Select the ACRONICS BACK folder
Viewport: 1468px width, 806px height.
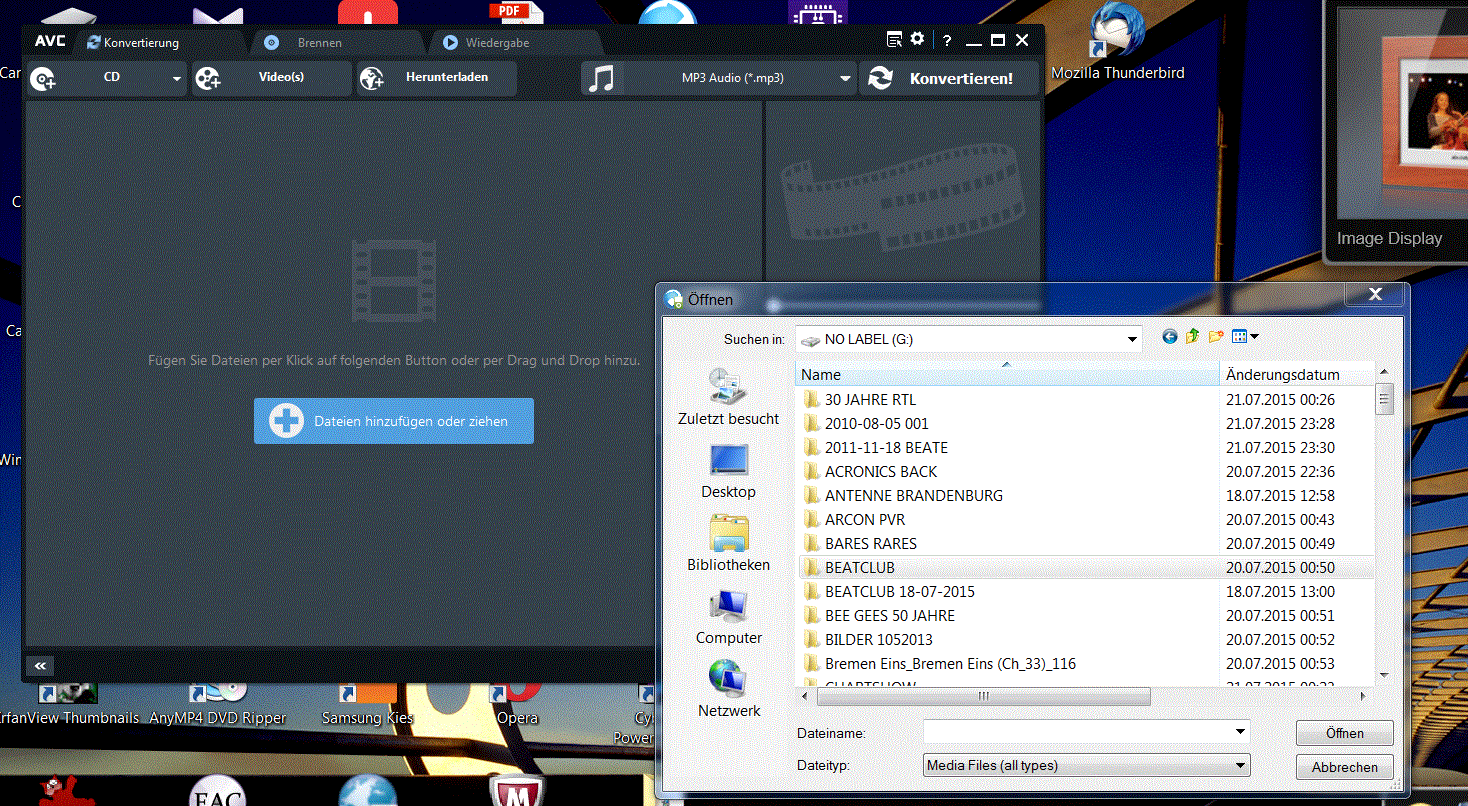(x=881, y=472)
